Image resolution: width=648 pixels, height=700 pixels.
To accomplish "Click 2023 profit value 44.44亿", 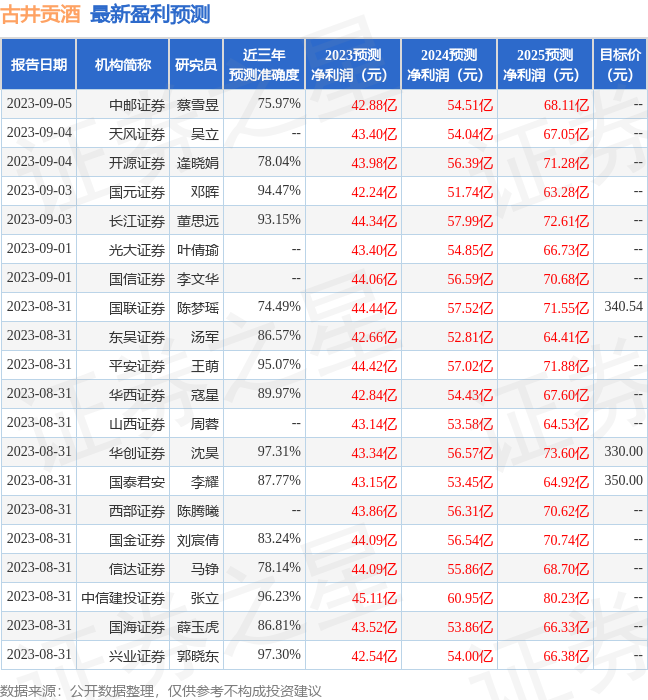I will [374, 308].
